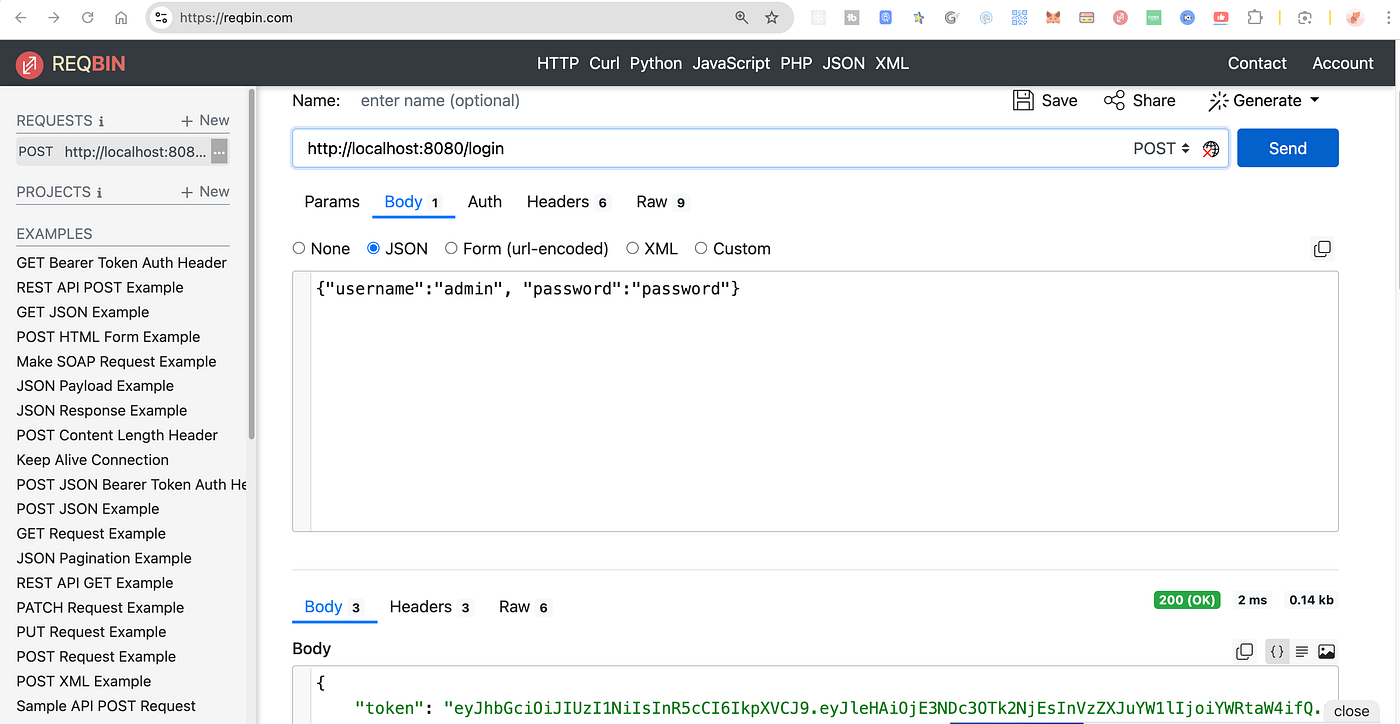View response as plain text lines icon
The width and height of the screenshot is (1400, 724).
point(1302,651)
